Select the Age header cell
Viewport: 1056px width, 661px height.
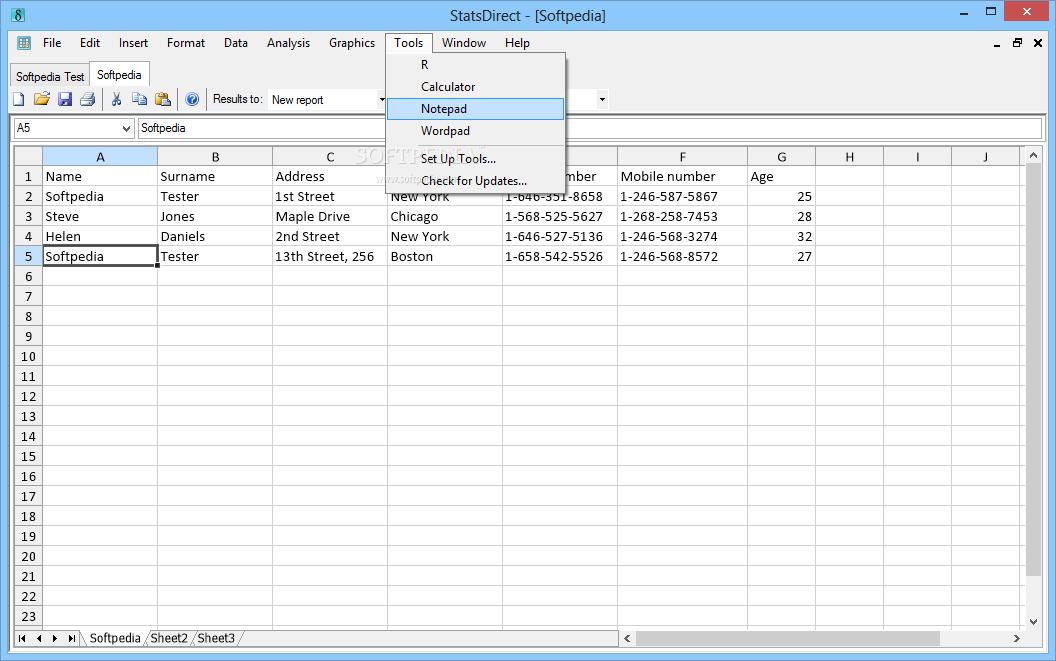coord(781,177)
